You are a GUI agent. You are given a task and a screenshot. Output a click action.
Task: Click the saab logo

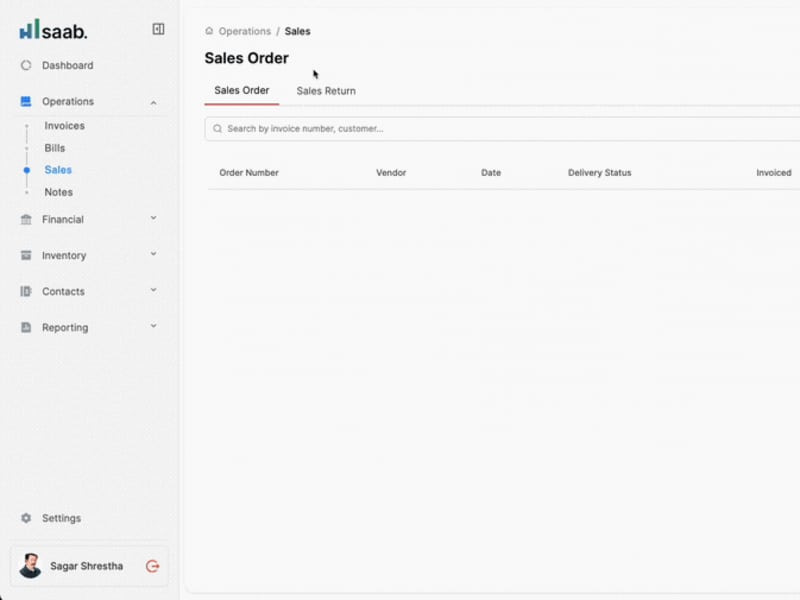pos(53,30)
